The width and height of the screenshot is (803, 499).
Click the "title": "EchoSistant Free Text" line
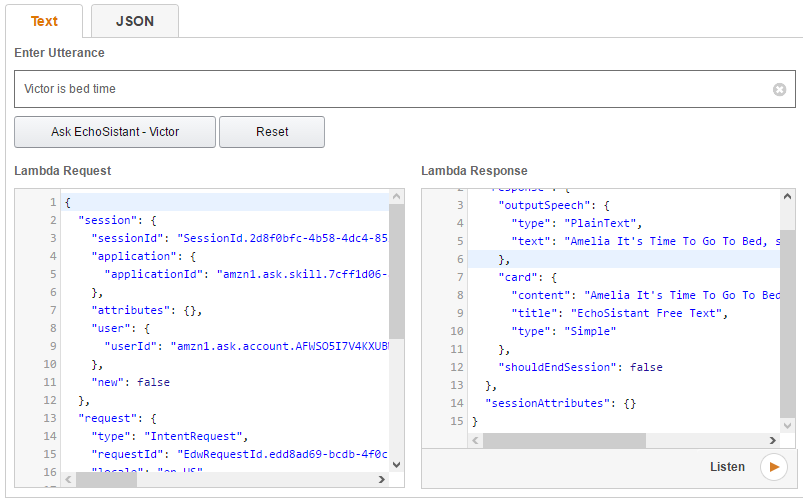620,313
